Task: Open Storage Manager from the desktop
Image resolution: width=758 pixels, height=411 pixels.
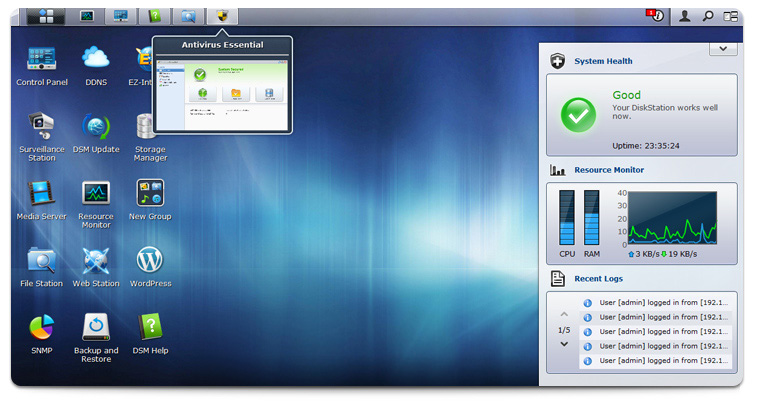Action: (150, 128)
